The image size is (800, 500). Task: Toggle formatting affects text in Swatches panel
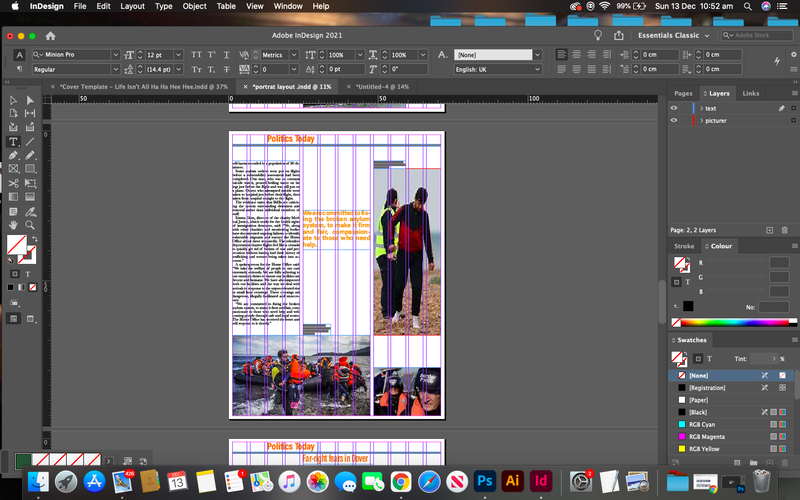pyautogui.click(x=709, y=359)
